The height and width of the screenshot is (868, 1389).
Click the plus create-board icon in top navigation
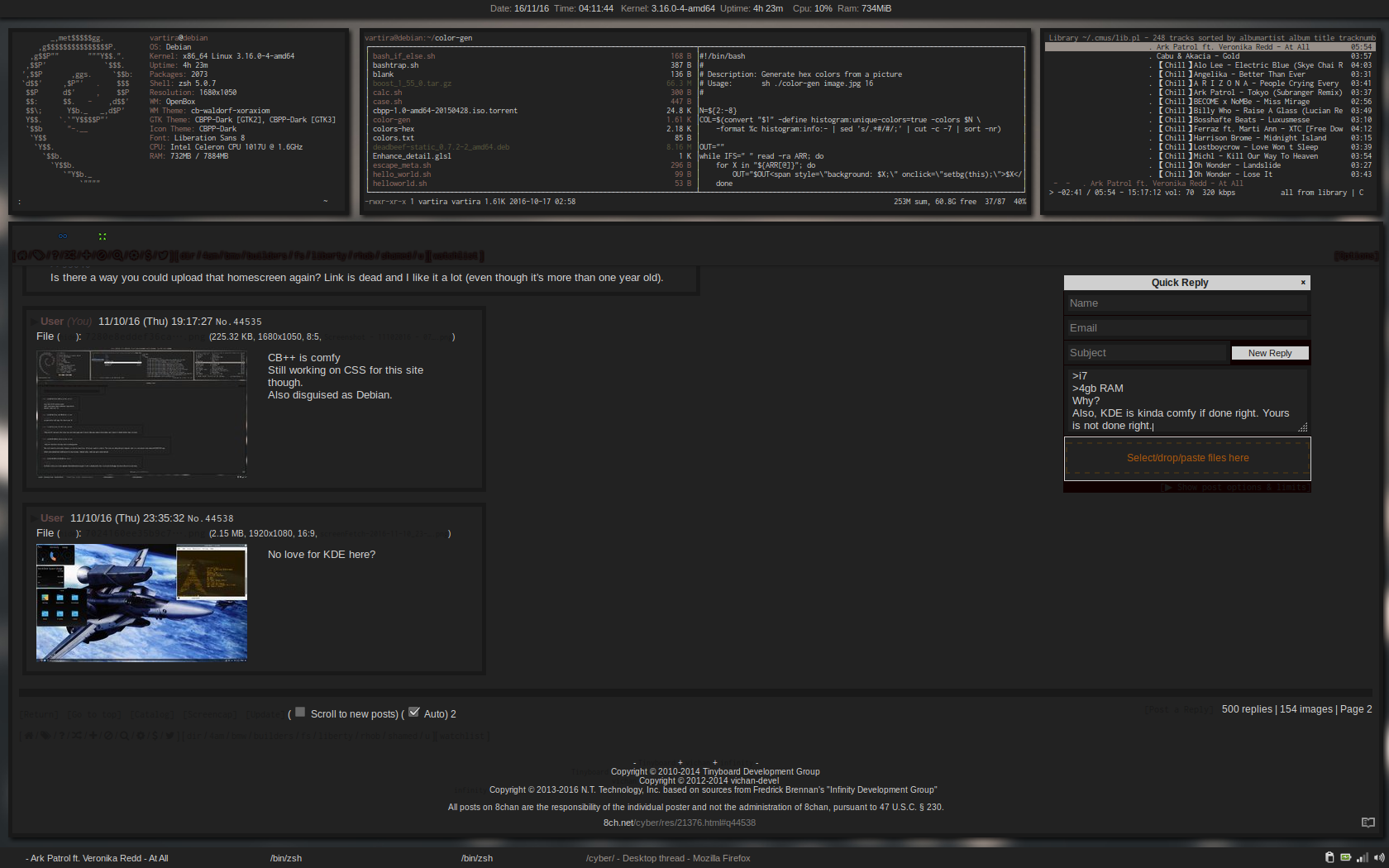pyautogui.click(x=86, y=255)
